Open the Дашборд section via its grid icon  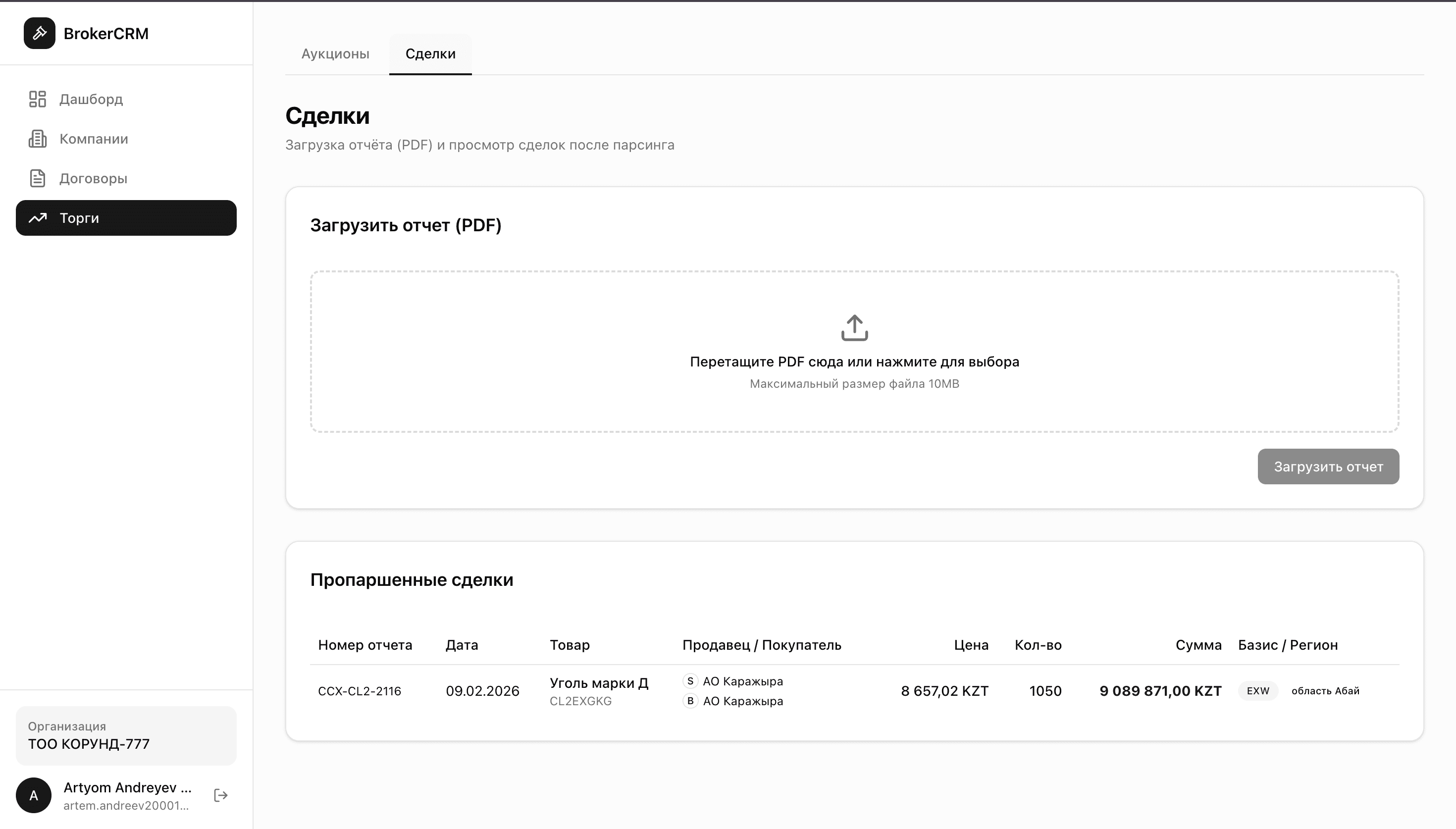[x=38, y=99]
